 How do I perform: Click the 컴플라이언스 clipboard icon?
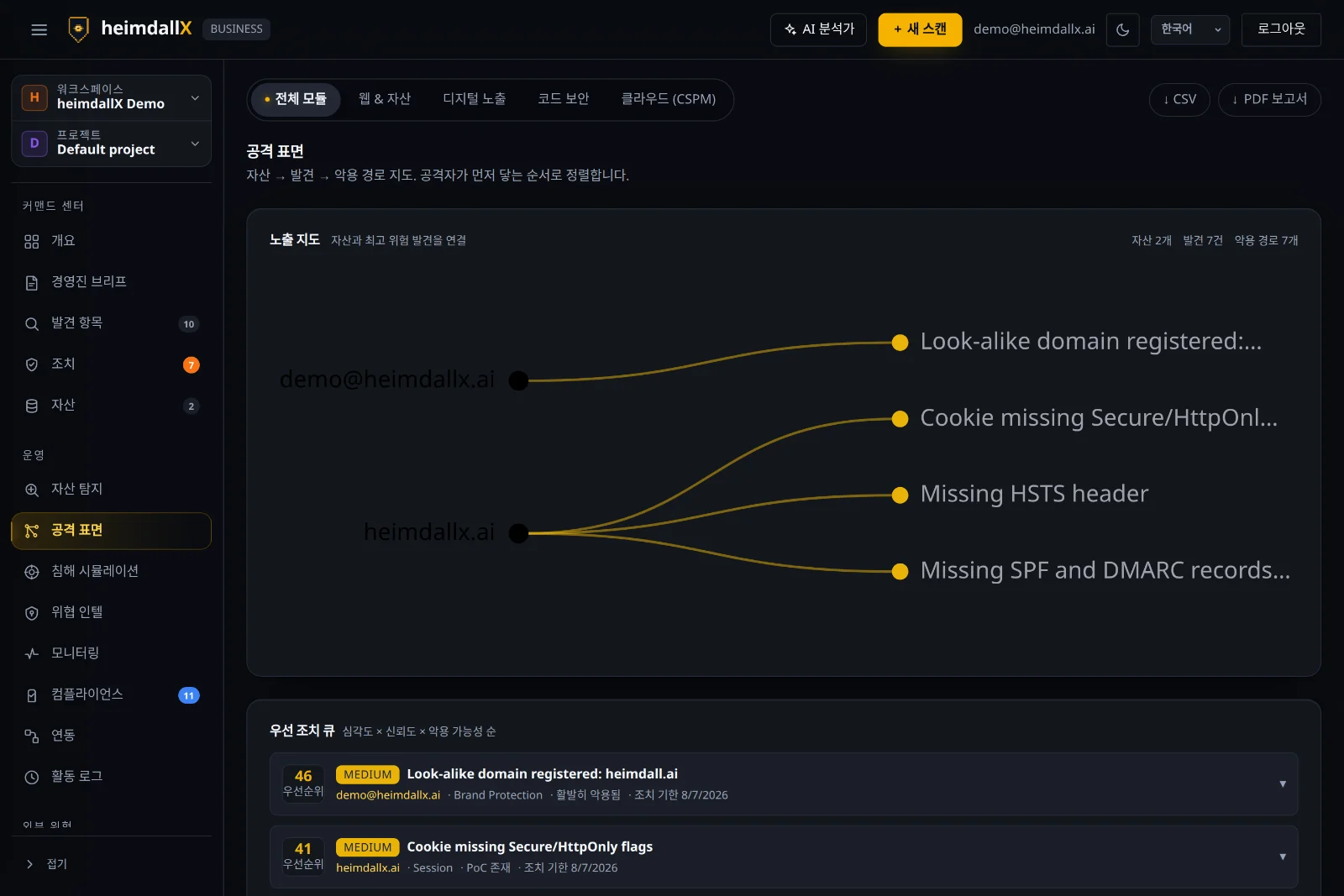pos(32,695)
